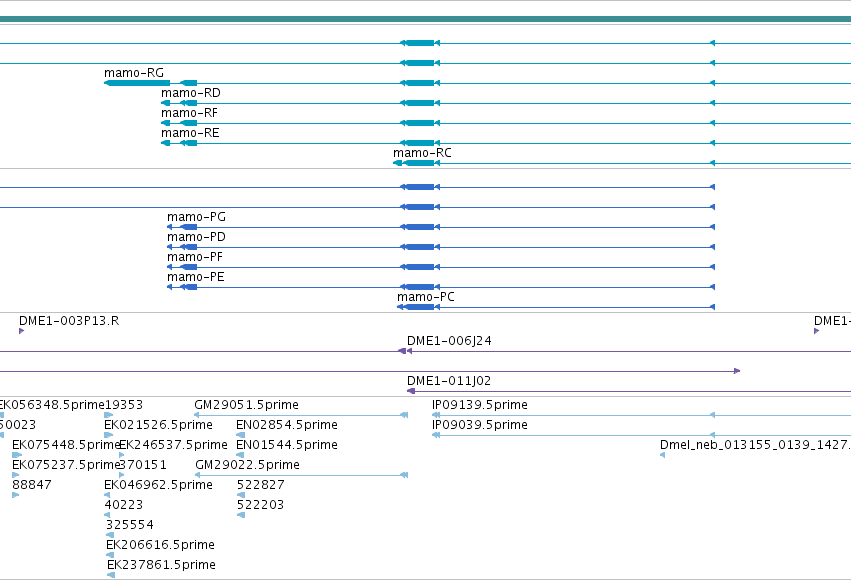Click the EK021526.5prime EST label
851x580 pixels.
click(158, 425)
